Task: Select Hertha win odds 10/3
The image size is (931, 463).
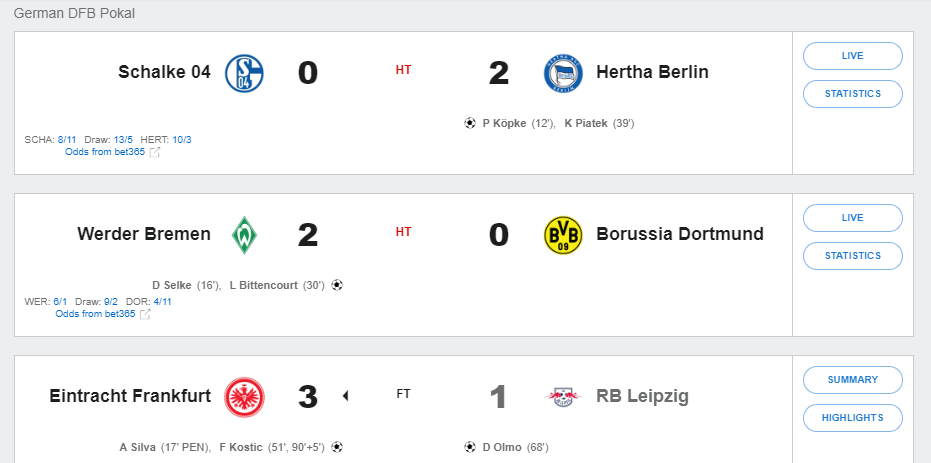Action: pos(182,140)
